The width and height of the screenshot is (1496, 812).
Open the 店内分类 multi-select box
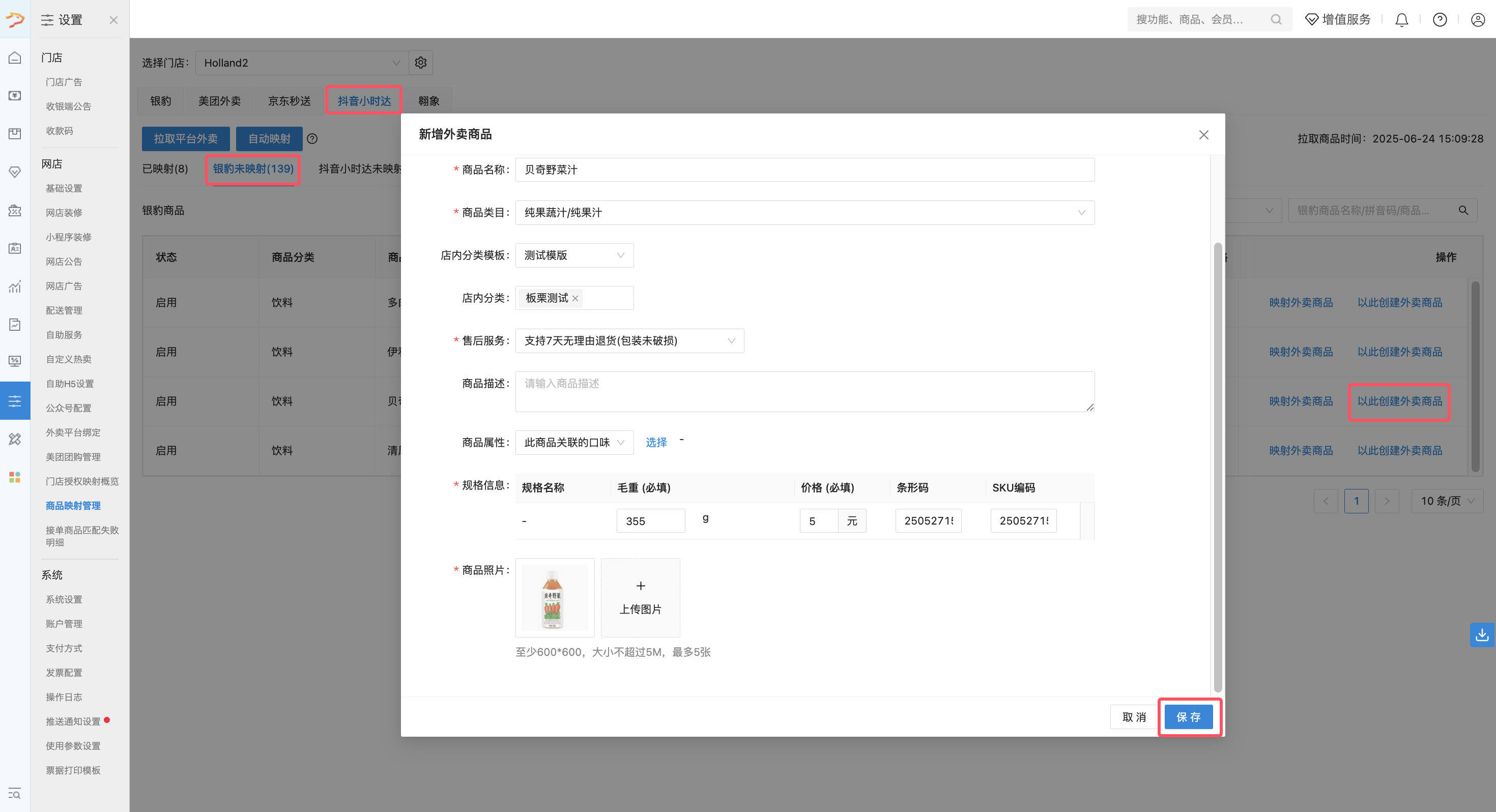tap(574, 298)
